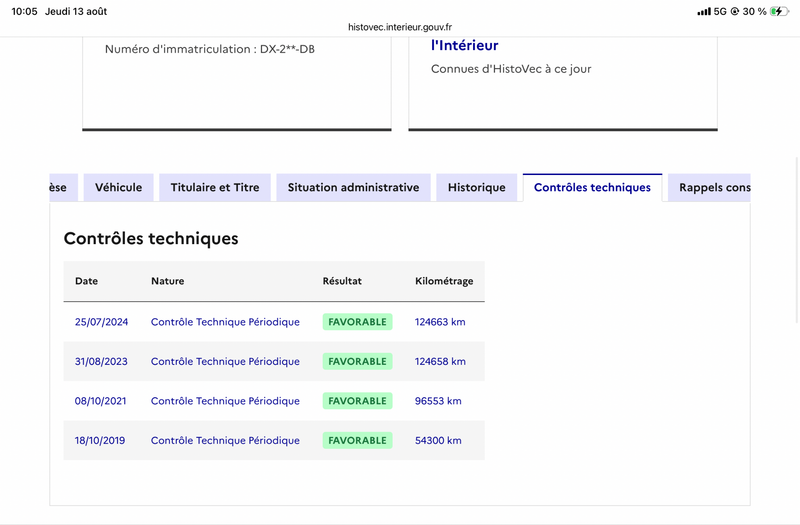Tap the cellular signal bars icon

(704, 11)
